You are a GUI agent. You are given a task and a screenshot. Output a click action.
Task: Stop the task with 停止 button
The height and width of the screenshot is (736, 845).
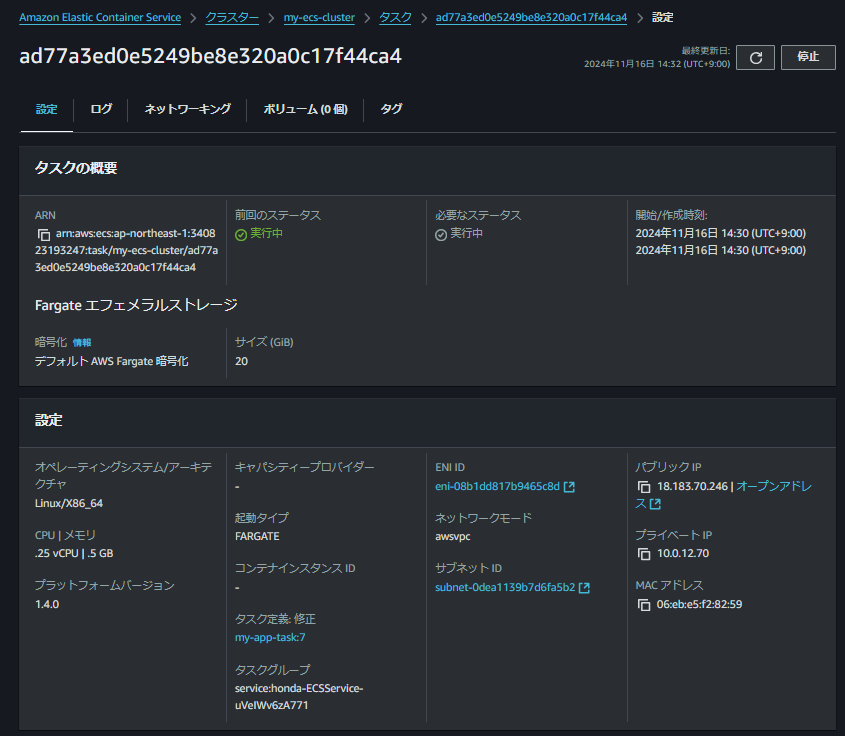[808, 58]
